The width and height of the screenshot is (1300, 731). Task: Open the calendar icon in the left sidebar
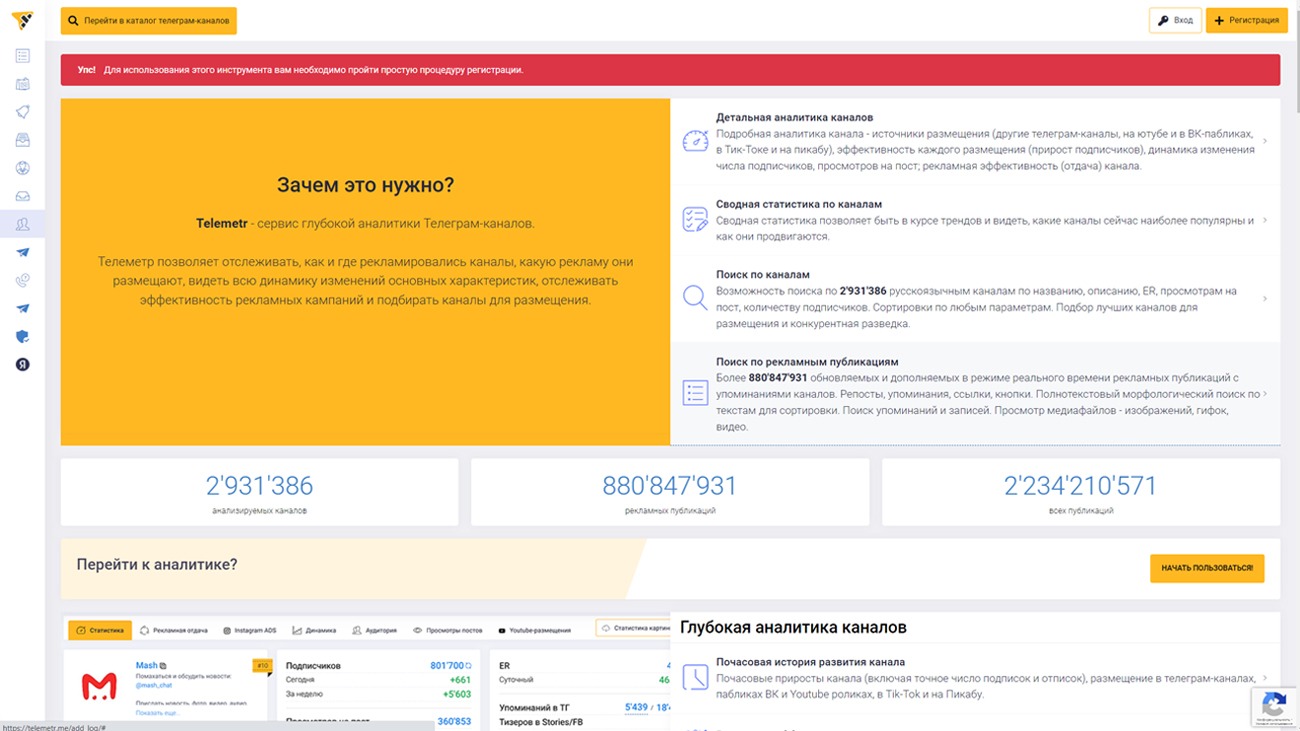point(22,84)
